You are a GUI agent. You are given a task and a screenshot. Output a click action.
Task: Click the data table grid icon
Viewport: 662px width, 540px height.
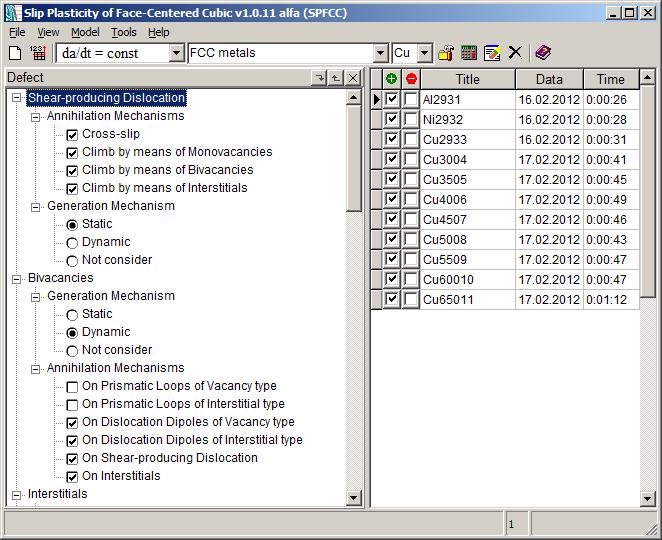coord(469,53)
